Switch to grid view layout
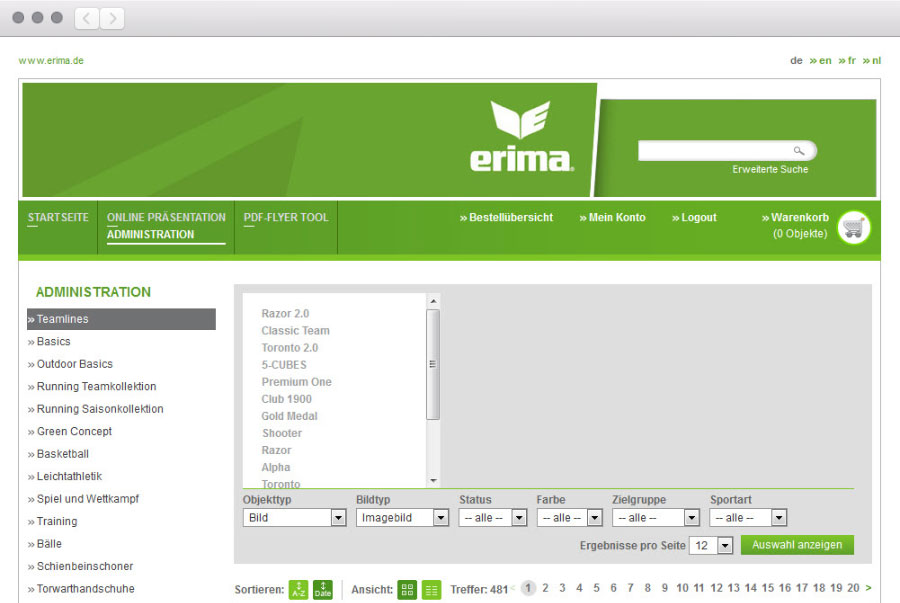 point(408,589)
